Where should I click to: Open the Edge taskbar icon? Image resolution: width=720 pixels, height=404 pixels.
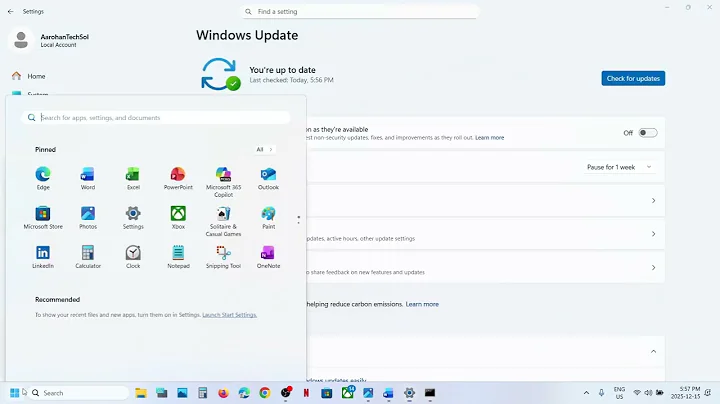pyautogui.click(x=244, y=393)
